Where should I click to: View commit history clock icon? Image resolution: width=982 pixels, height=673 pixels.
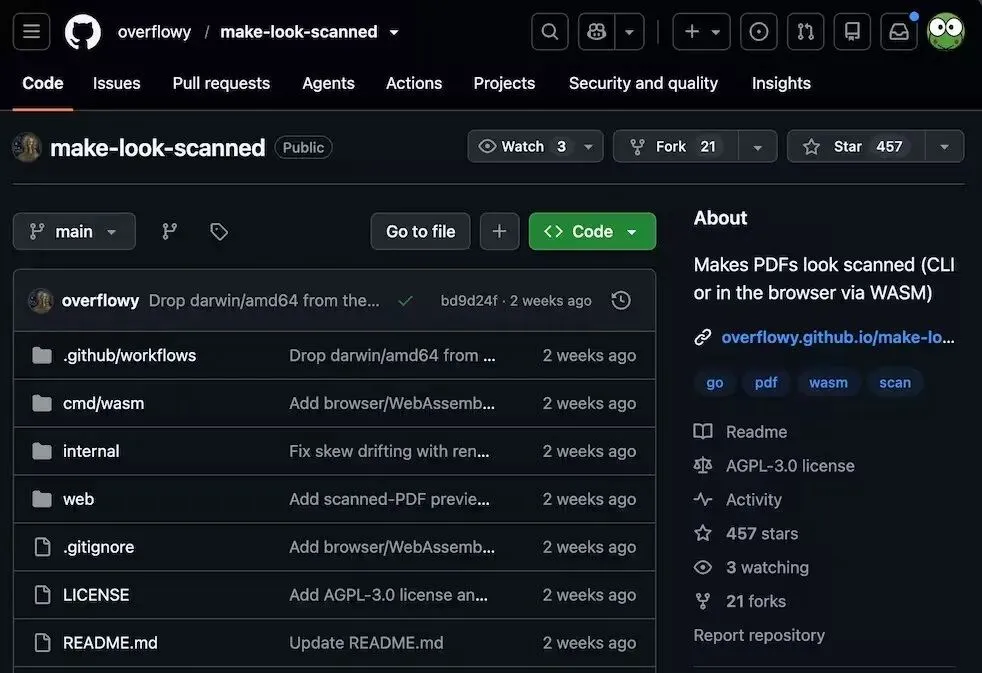(x=621, y=301)
